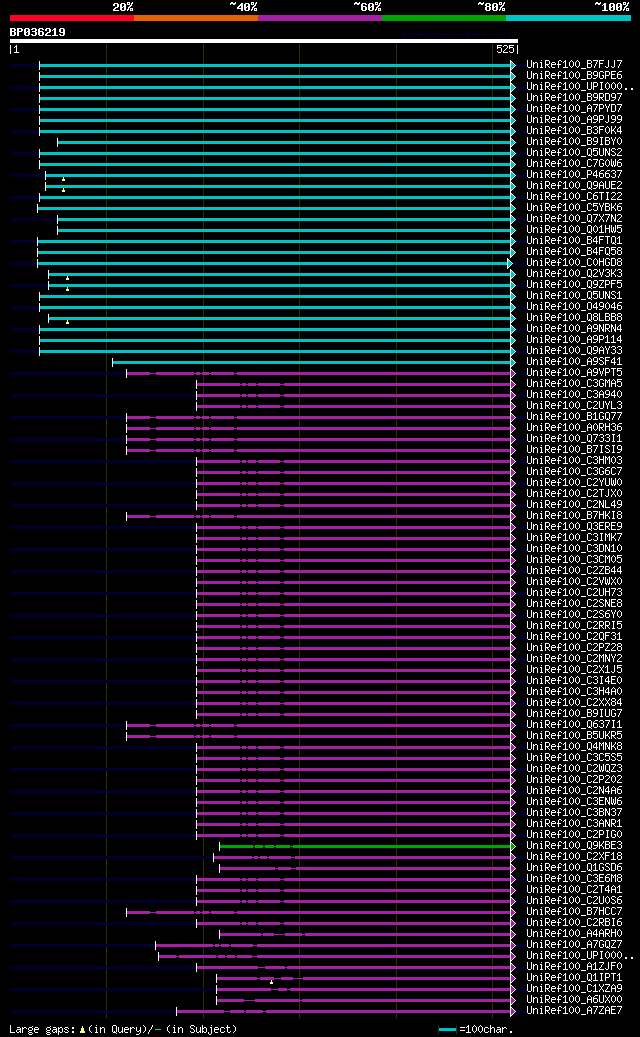Open hit UniRef100_C2X1J5
Image resolution: width=640 pixels, height=1037 pixels.
click(x=574, y=670)
